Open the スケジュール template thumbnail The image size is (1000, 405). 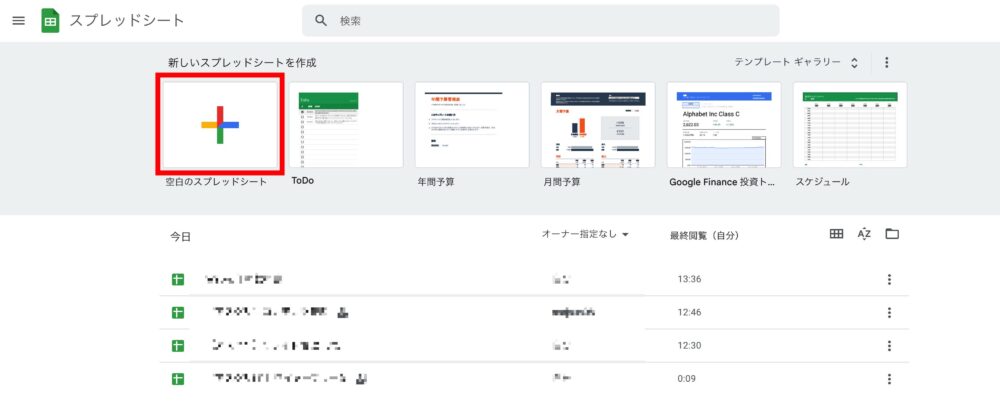pos(850,124)
